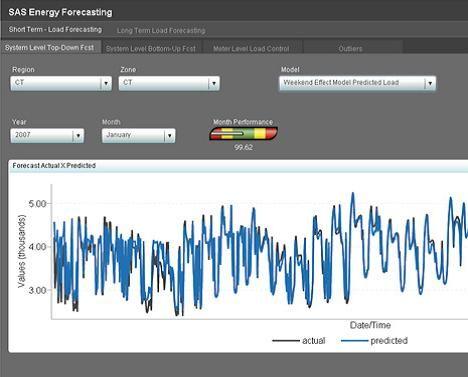Click the Month field showing January
The image size is (468, 377).
(x=138, y=135)
